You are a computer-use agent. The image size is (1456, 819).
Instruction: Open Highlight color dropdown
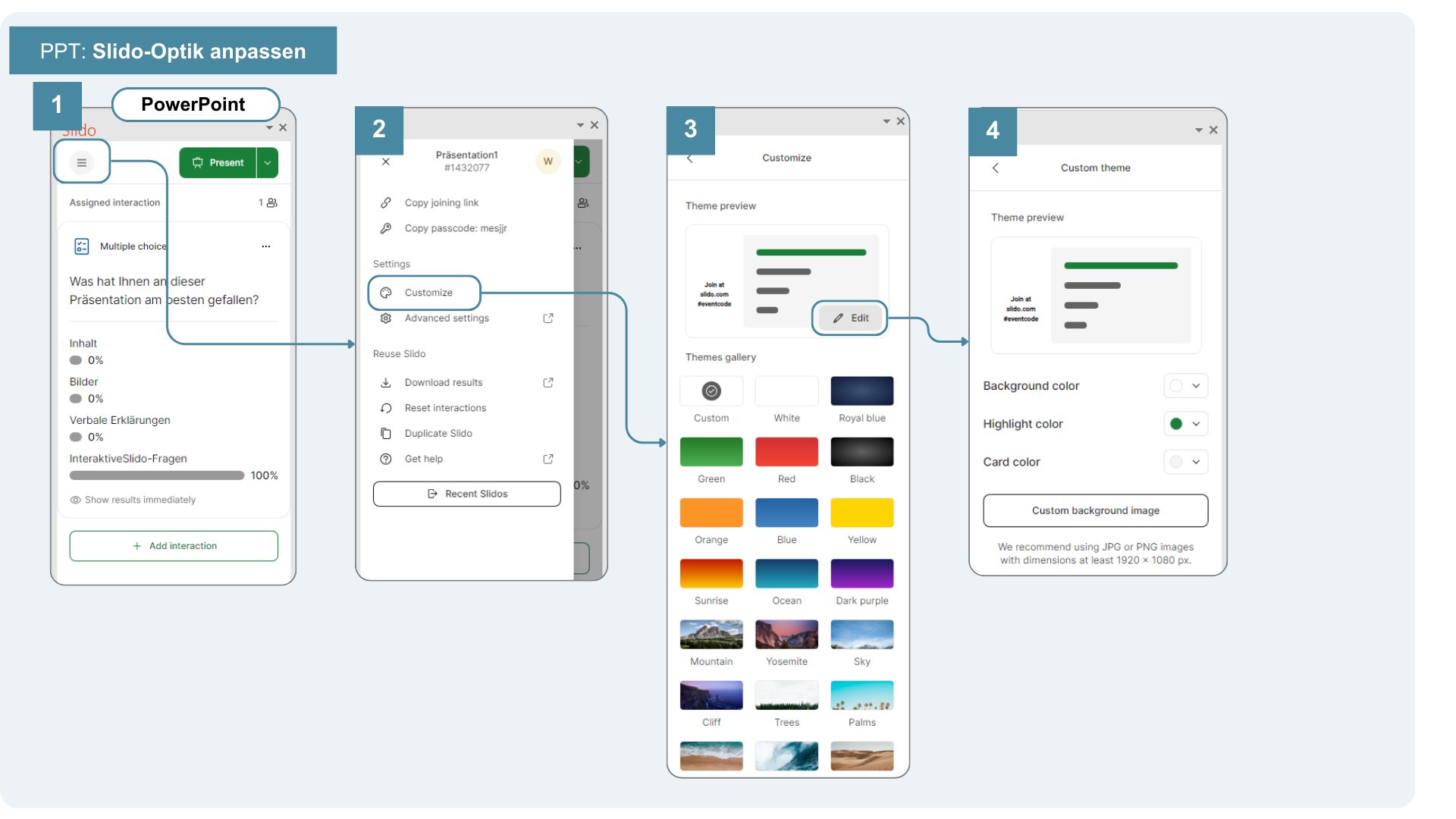[1186, 424]
